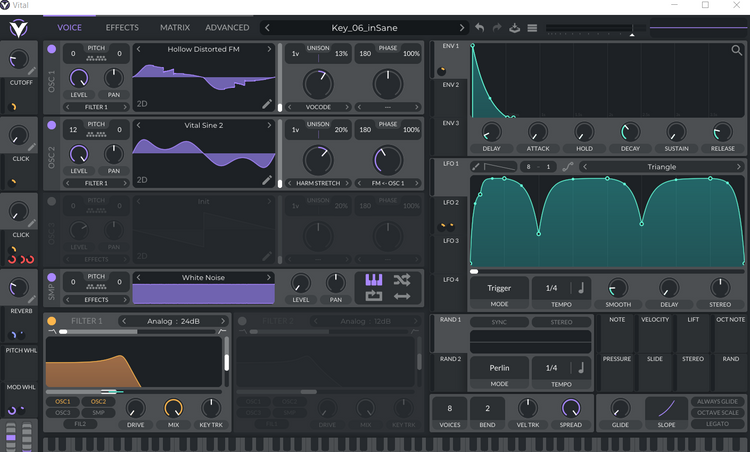This screenshot has height=452, width=750.
Task: Toggle OSC1 input on Filter 1
Action: point(63,401)
